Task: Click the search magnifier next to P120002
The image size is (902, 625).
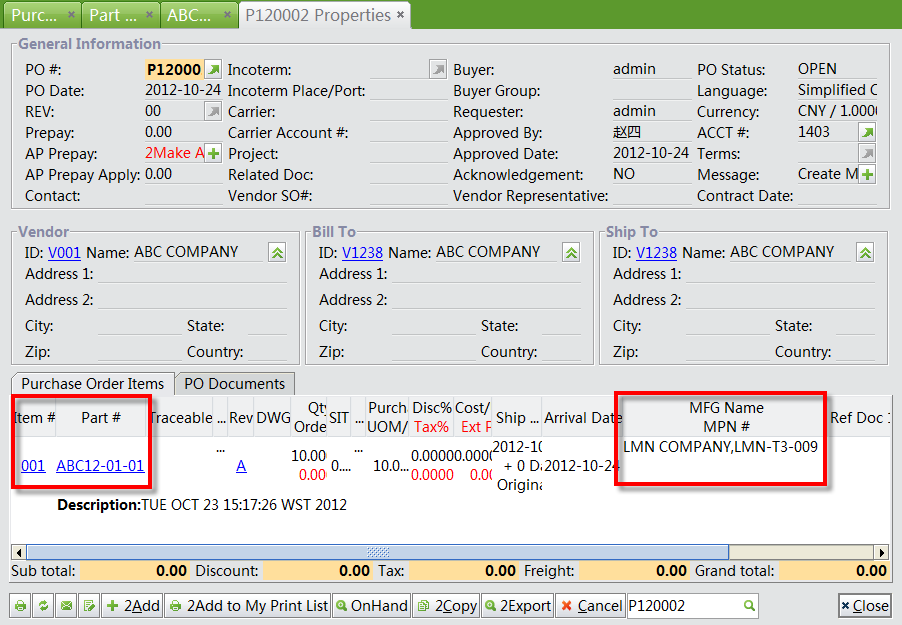Action: pyautogui.click(x=747, y=606)
